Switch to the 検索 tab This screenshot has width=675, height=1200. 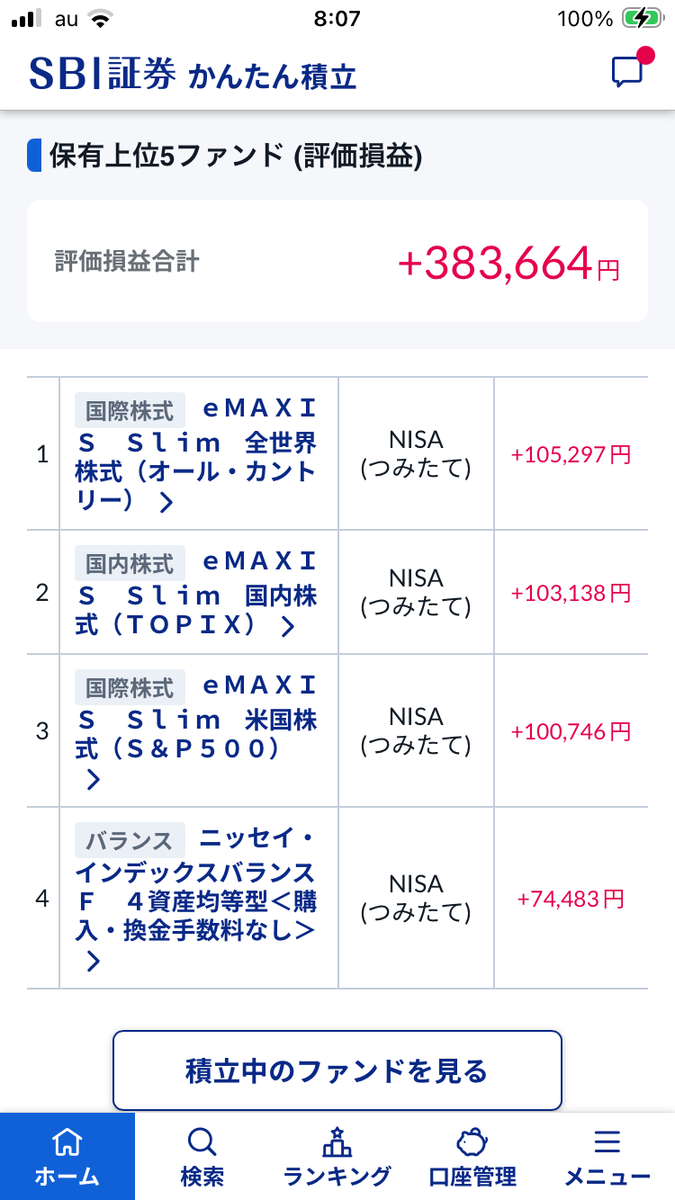tap(202, 1157)
